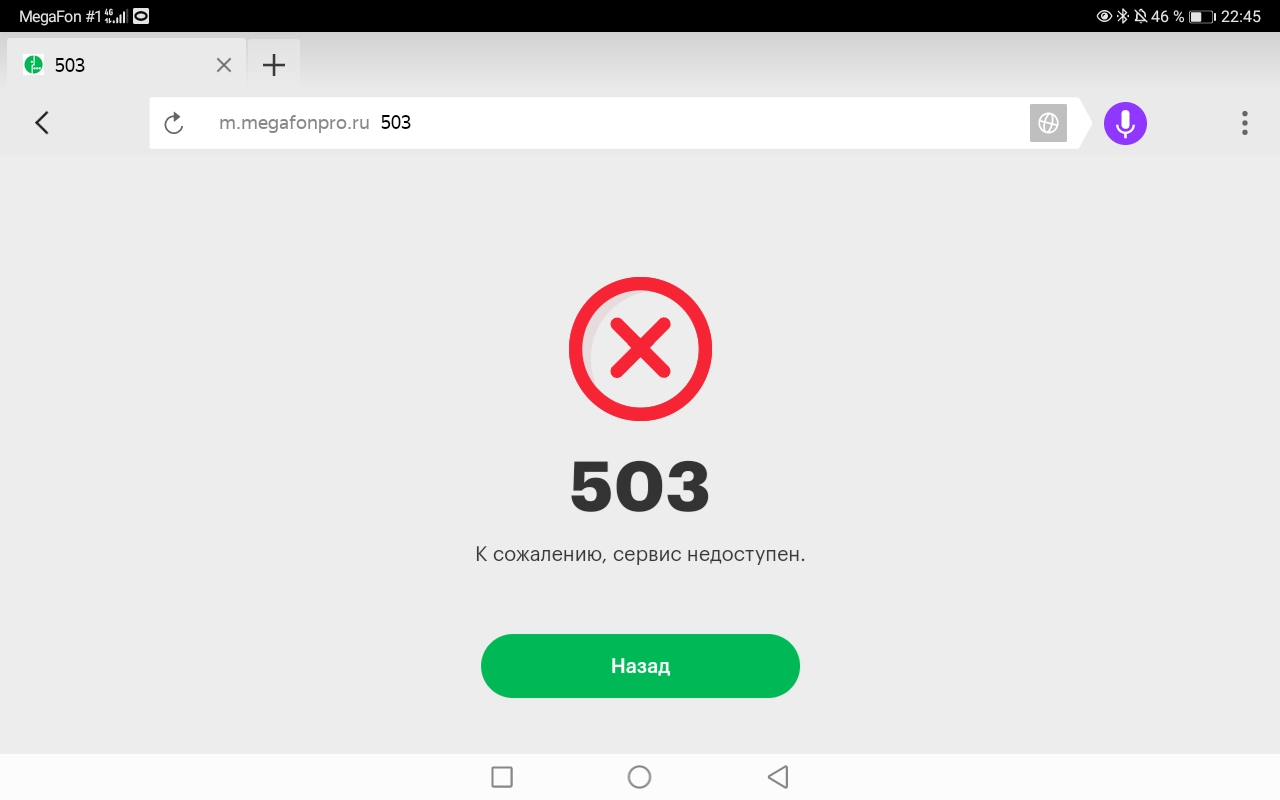1280x800 pixels.
Task: Go back using the browser back arrow
Action: pos(42,123)
